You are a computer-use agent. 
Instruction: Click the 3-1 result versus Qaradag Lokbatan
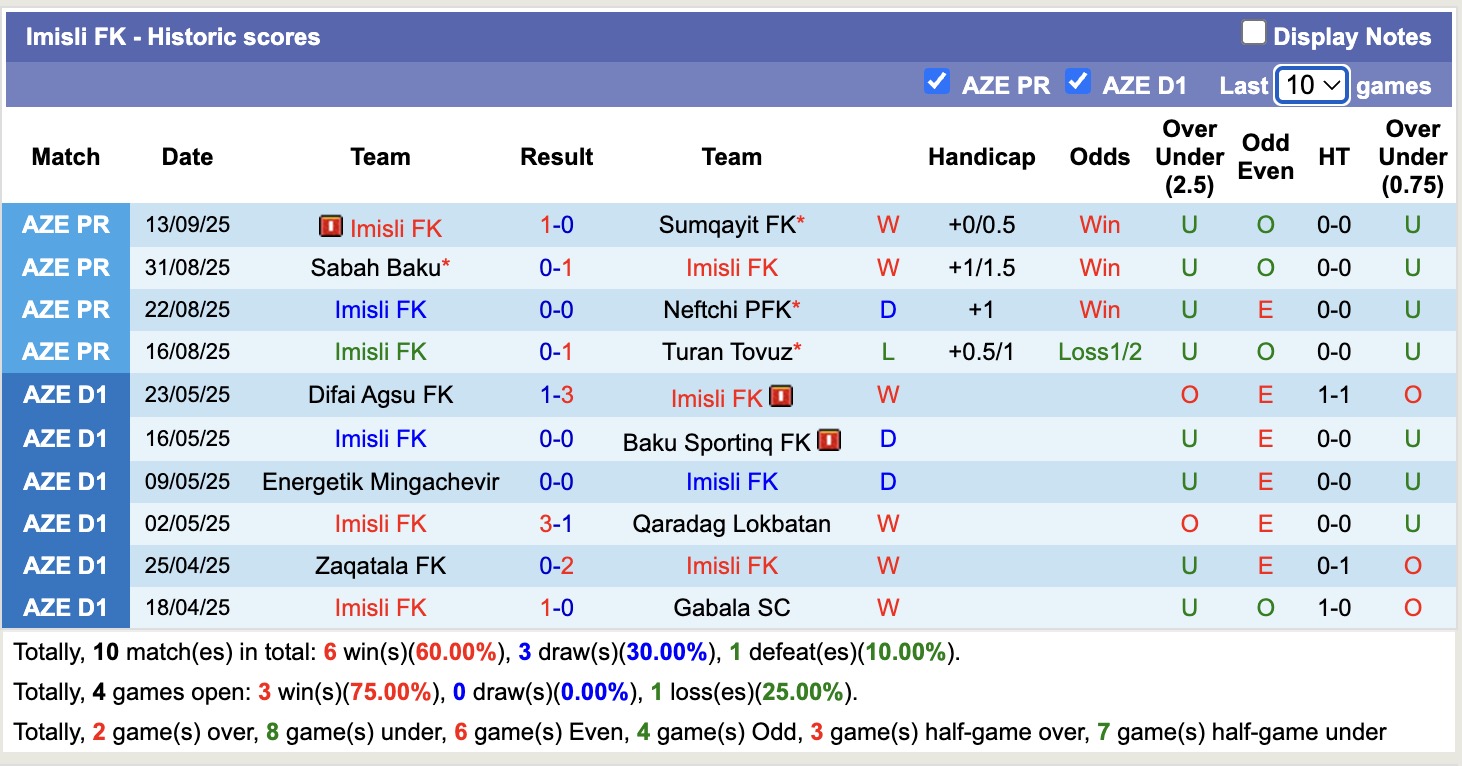[x=557, y=524]
